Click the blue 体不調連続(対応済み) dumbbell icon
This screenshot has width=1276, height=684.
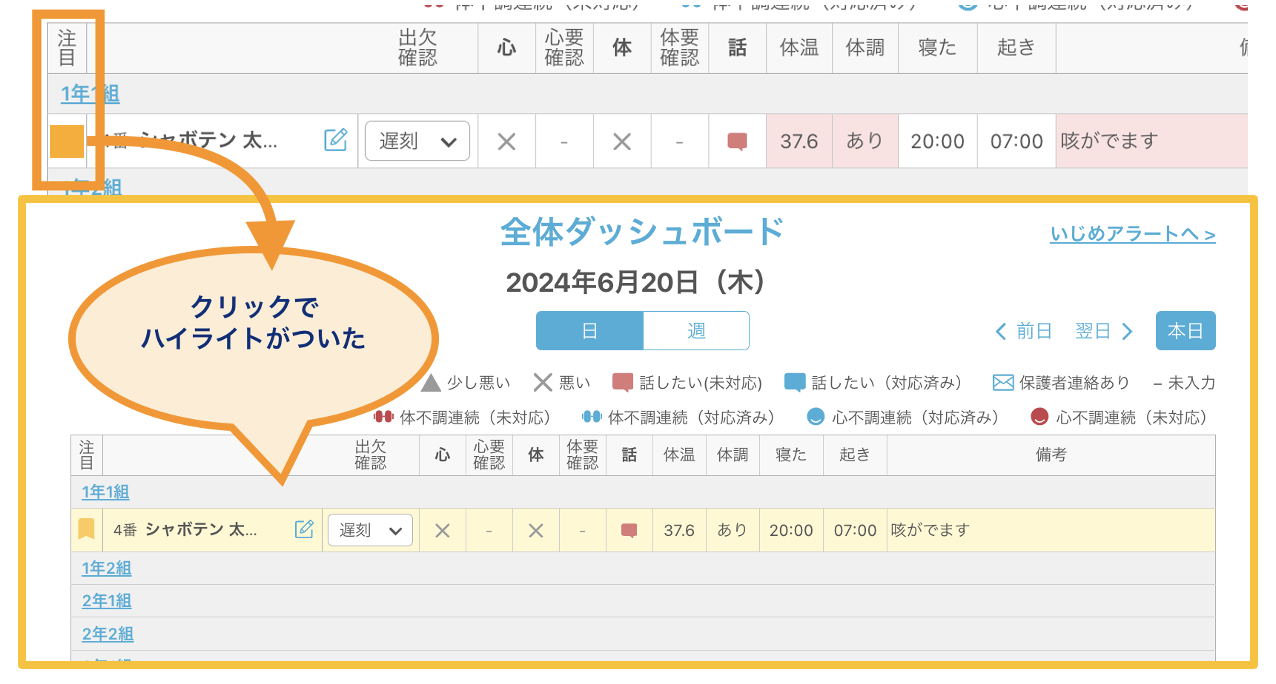pos(592,417)
